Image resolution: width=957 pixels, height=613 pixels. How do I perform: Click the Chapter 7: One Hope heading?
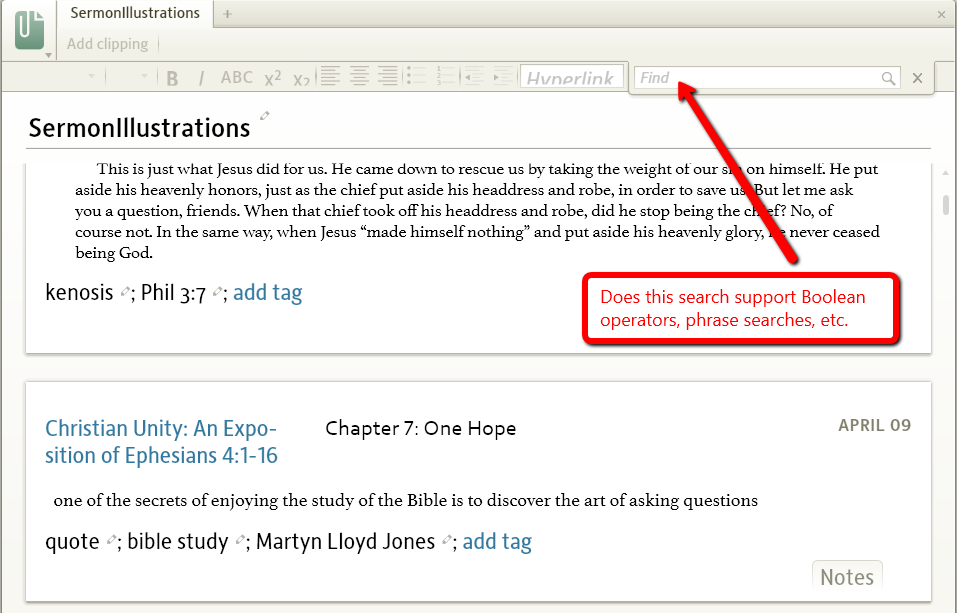(x=421, y=429)
